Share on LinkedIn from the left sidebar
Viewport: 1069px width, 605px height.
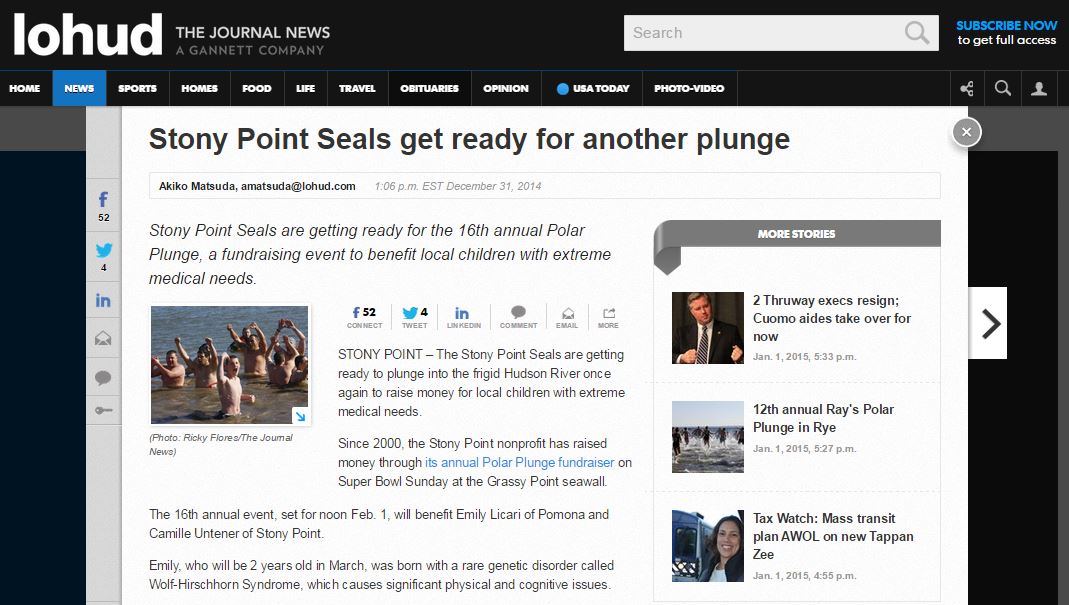103,301
